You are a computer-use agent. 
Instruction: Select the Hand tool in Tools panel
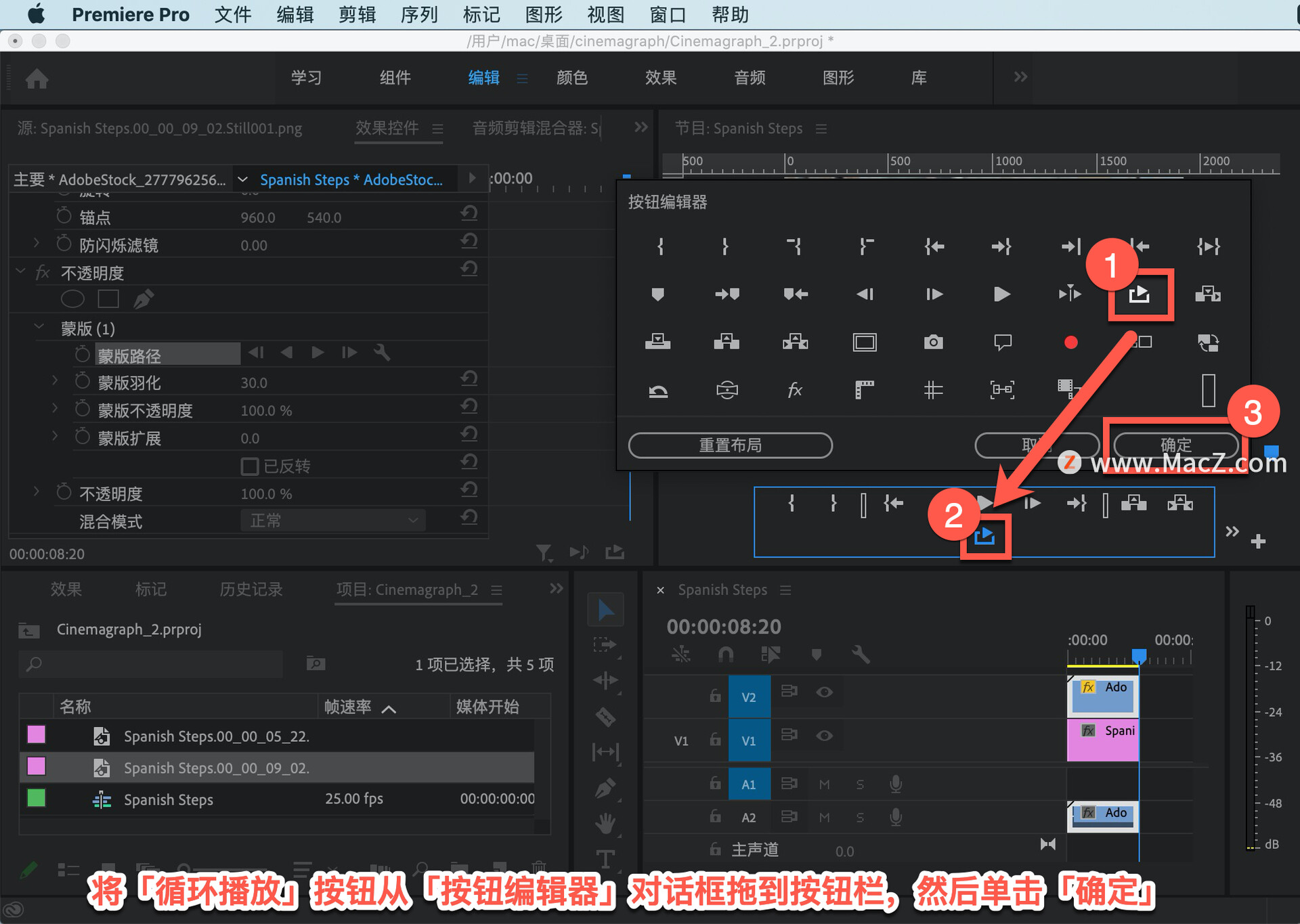point(605,823)
